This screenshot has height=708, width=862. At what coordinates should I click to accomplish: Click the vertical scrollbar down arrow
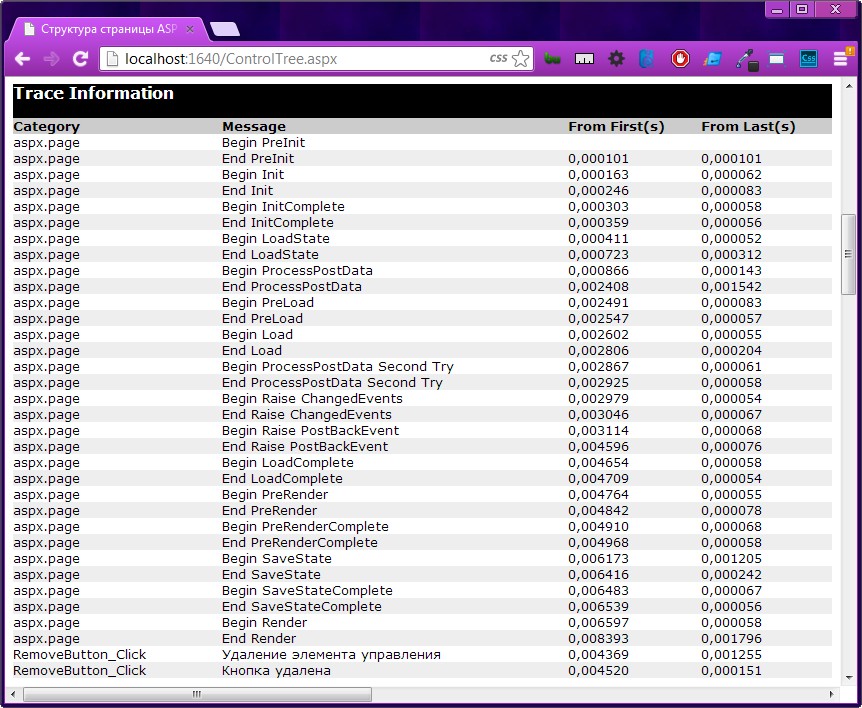pos(848,678)
